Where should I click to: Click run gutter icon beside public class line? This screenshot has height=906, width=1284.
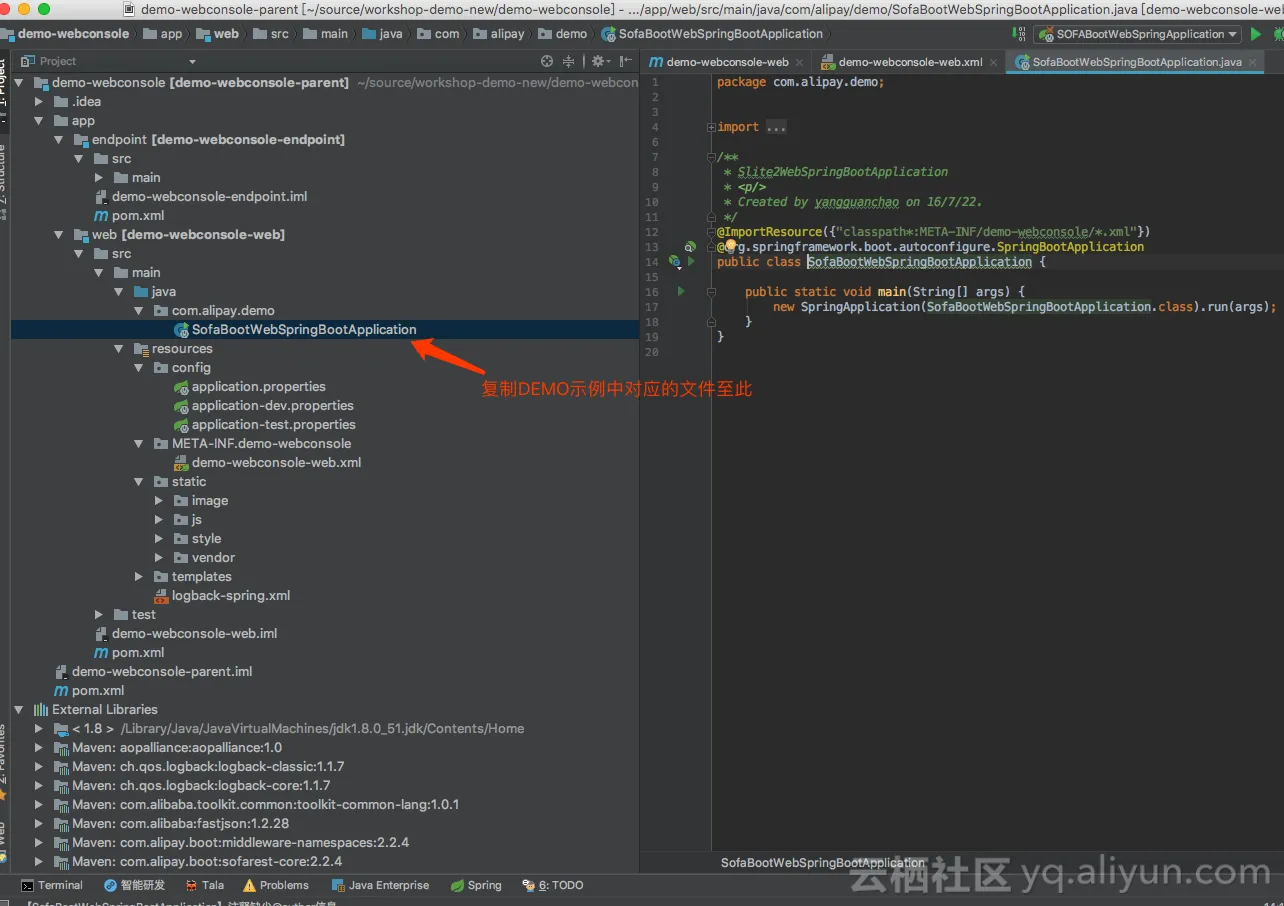click(691, 261)
